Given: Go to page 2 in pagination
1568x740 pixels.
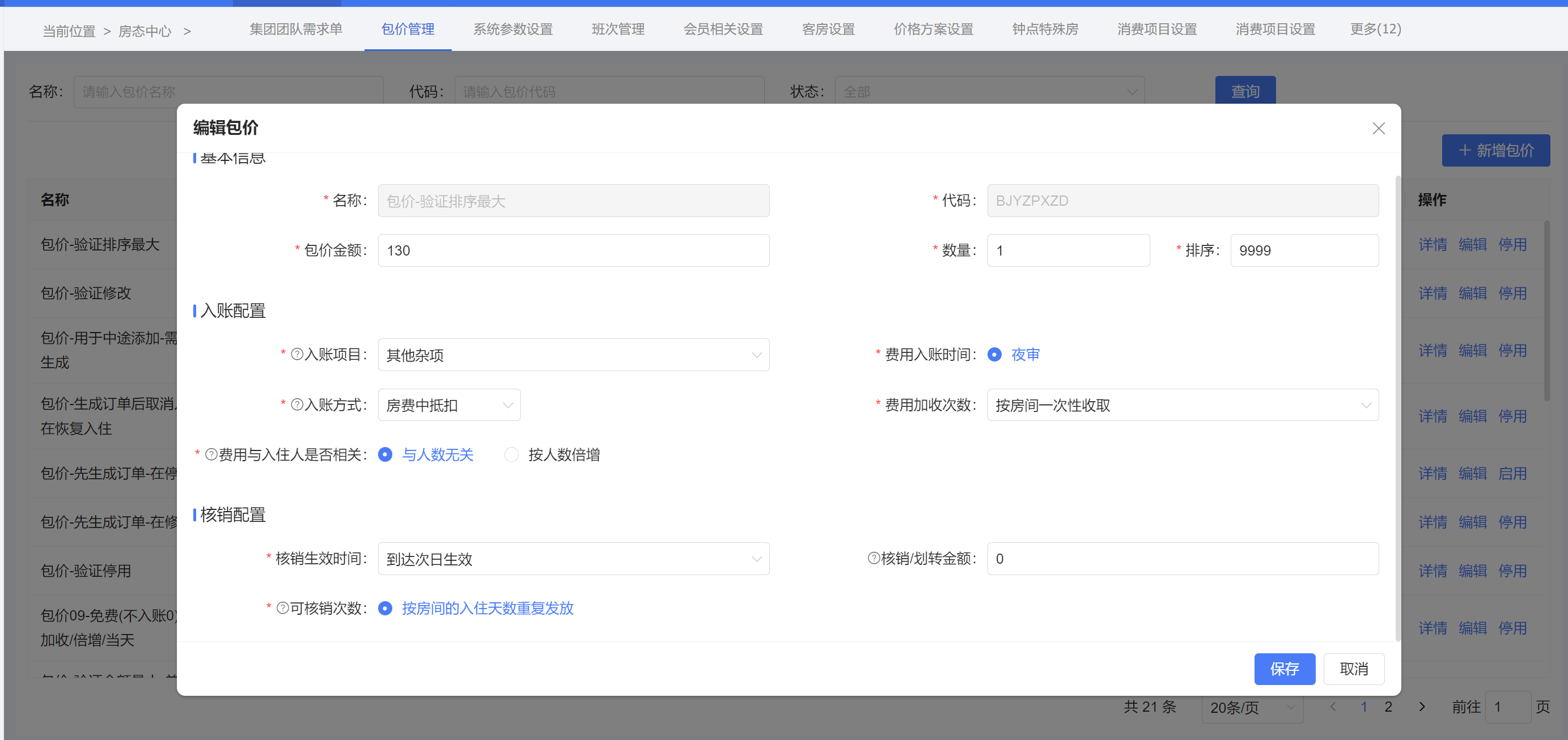Looking at the screenshot, I should click(x=1388, y=707).
